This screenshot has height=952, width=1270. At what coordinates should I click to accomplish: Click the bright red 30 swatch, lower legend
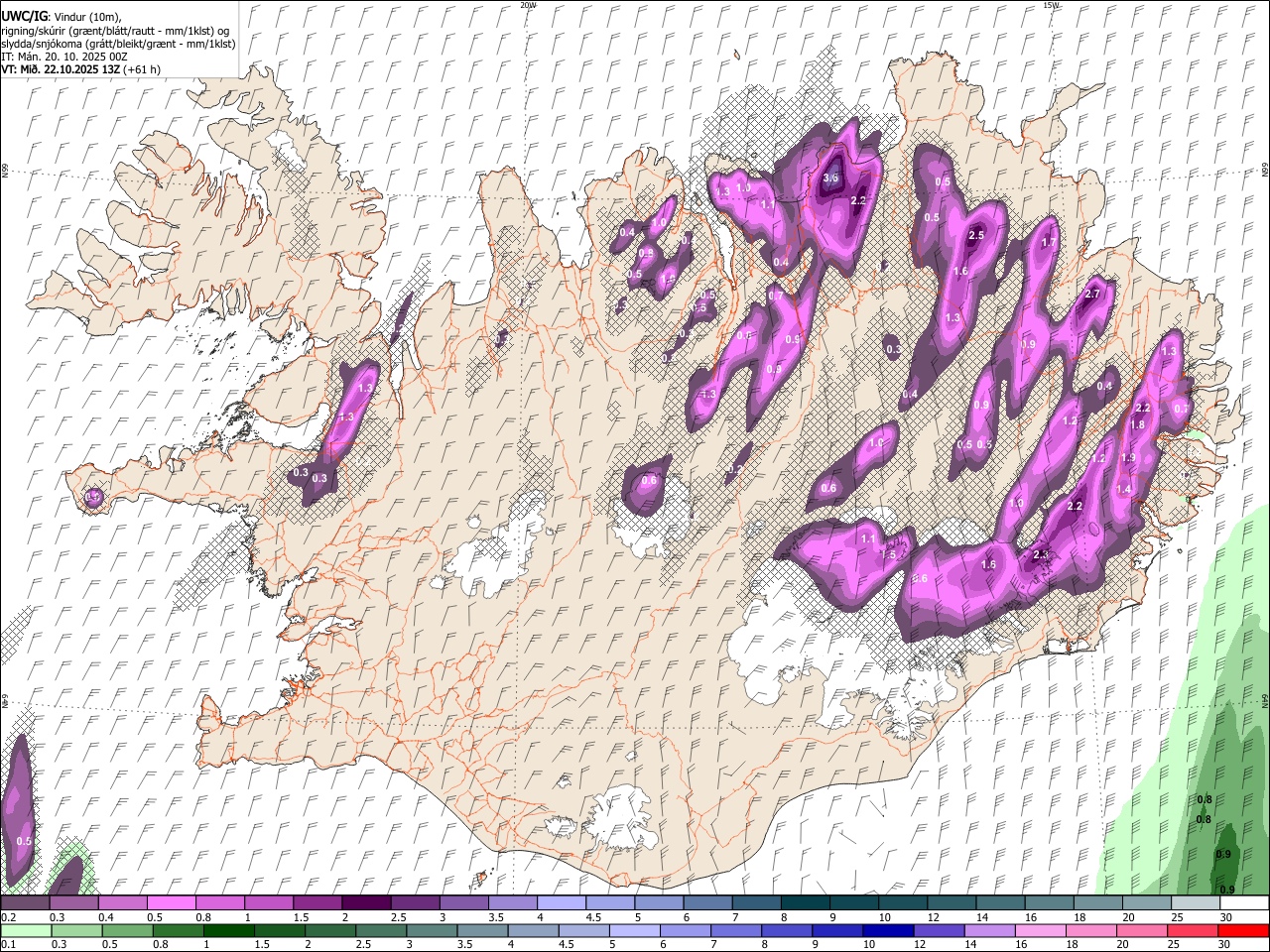[x=1244, y=930]
